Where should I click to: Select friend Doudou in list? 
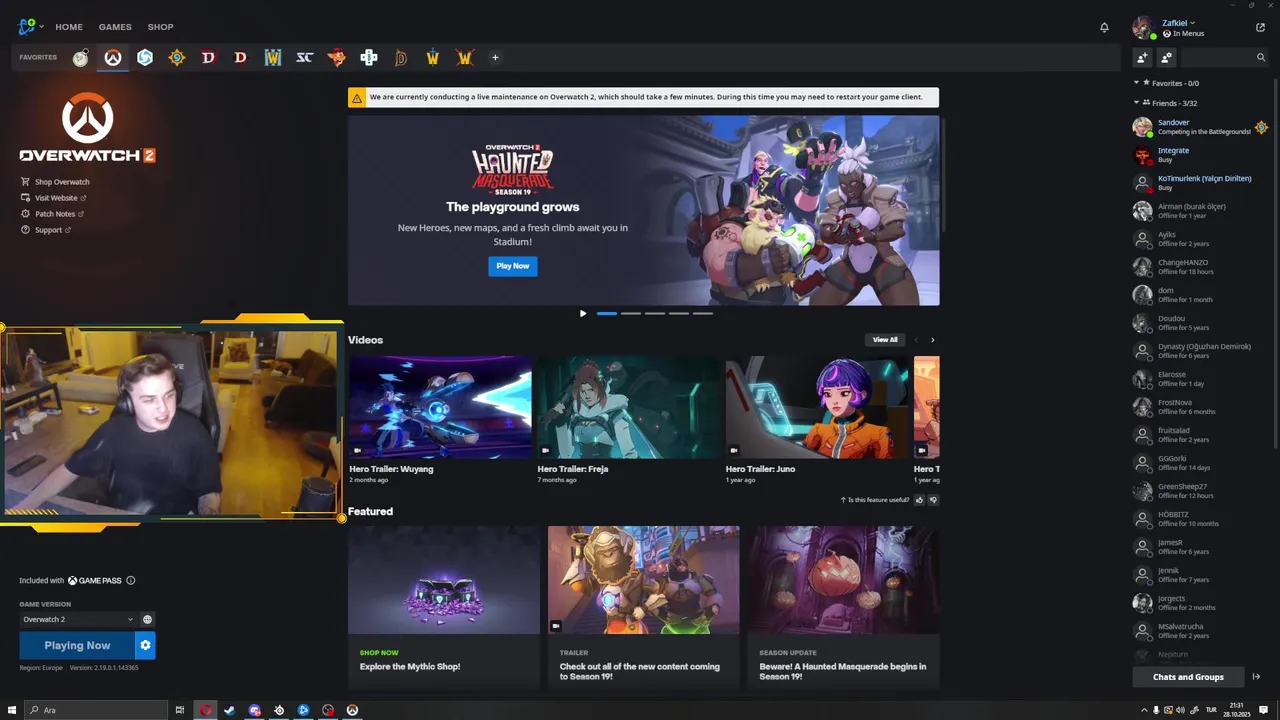click(x=1200, y=323)
